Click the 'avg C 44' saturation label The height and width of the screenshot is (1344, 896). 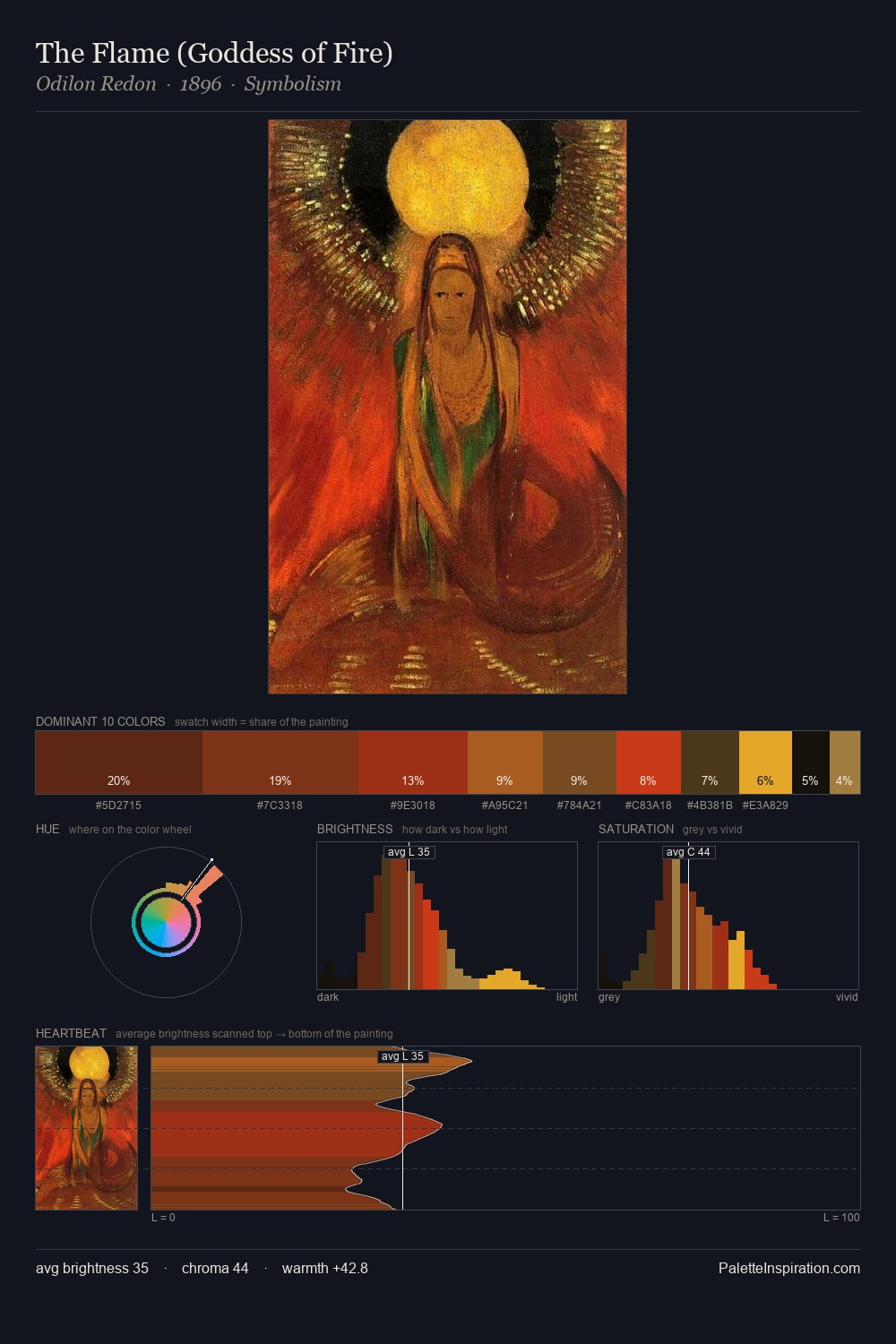point(688,852)
